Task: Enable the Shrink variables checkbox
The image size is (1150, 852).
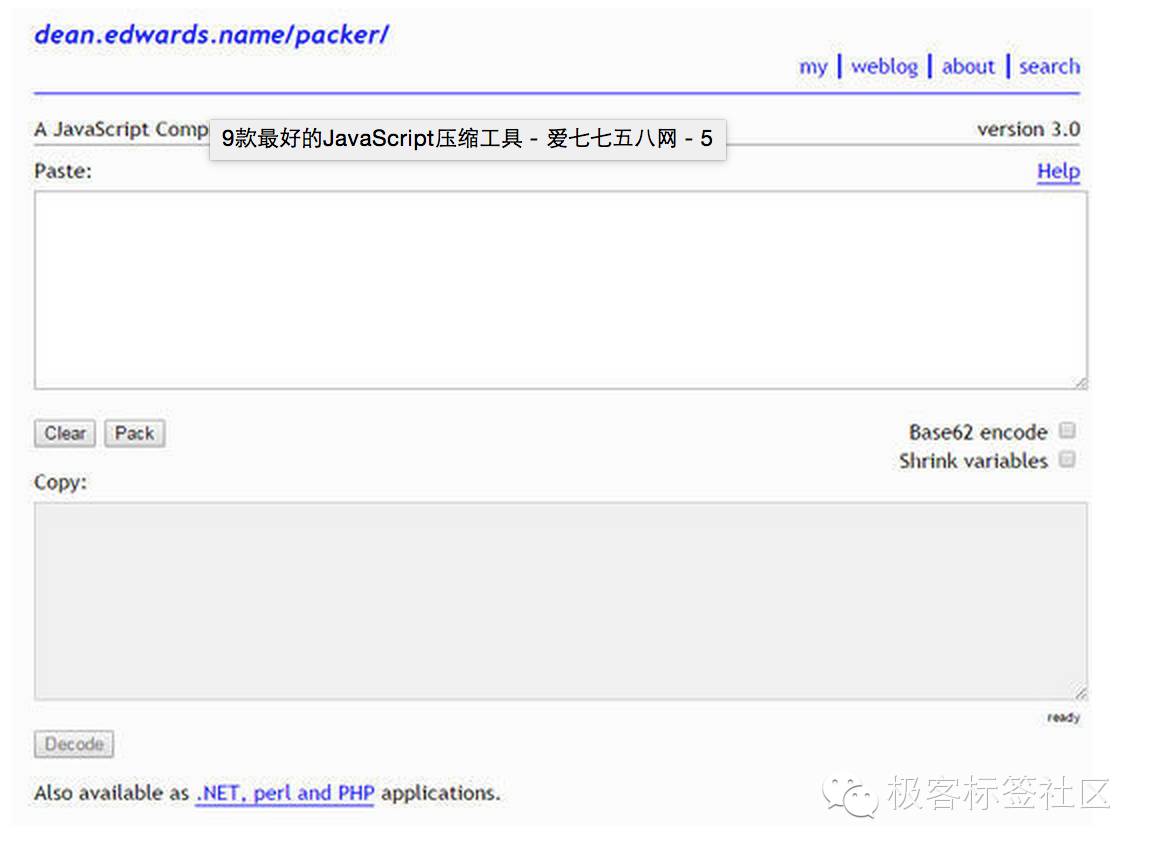Action: pyautogui.click(x=1067, y=460)
